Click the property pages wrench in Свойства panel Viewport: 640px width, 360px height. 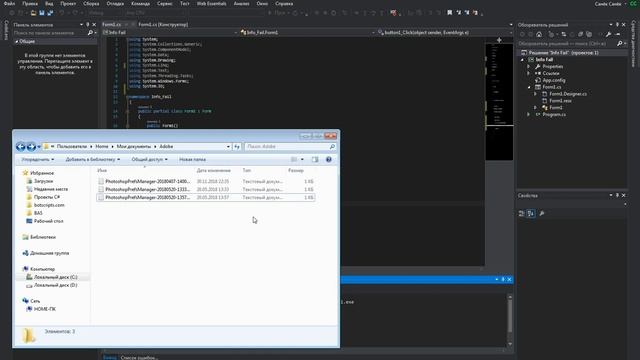(x=542, y=213)
